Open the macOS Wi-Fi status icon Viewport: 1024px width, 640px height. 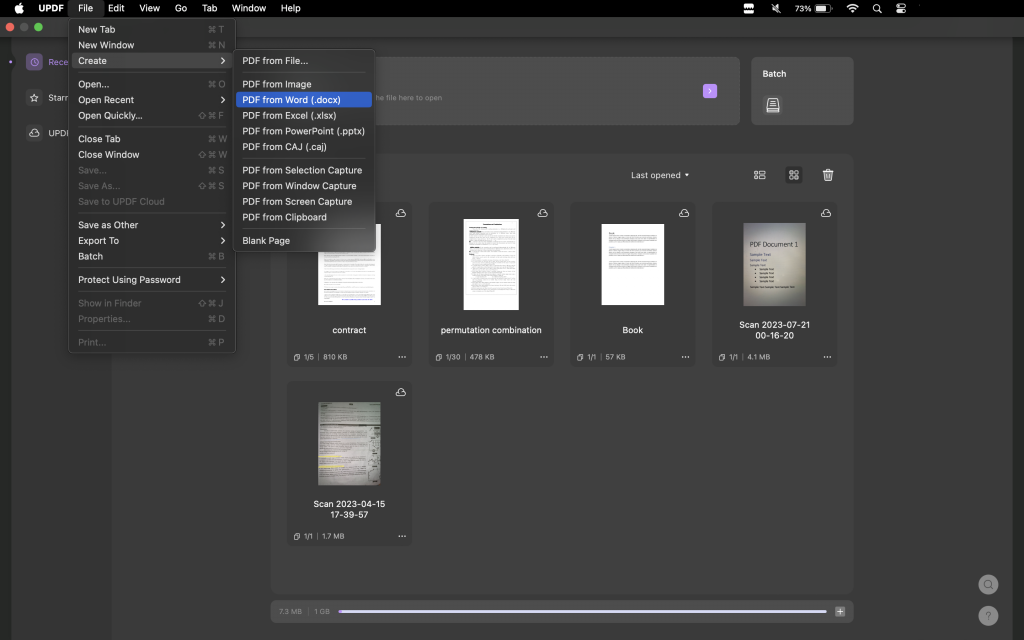(851, 8)
